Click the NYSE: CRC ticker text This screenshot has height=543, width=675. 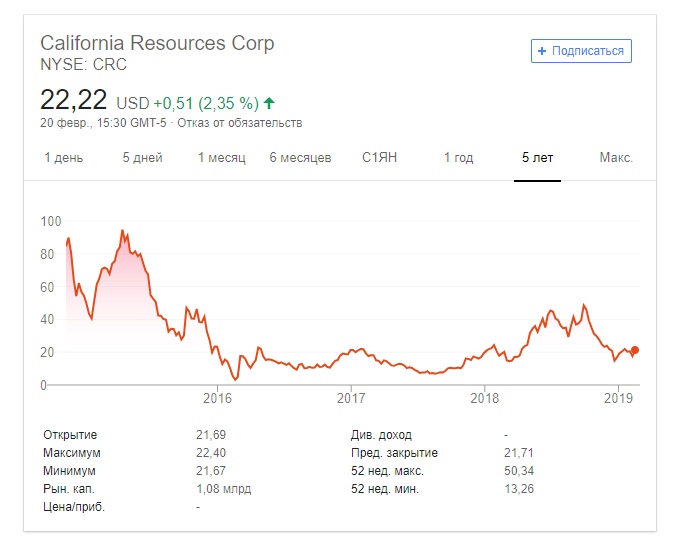pyautogui.click(x=83, y=65)
